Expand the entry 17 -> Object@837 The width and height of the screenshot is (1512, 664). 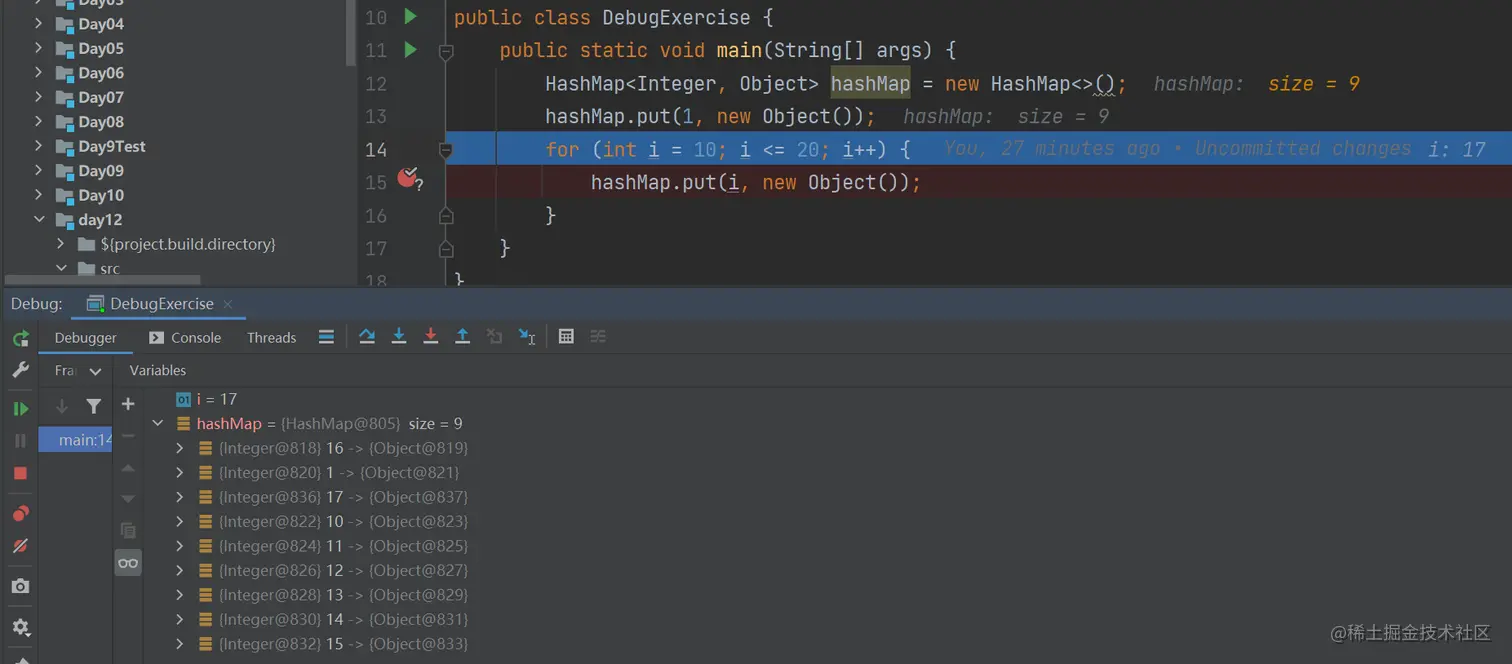[180, 497]
